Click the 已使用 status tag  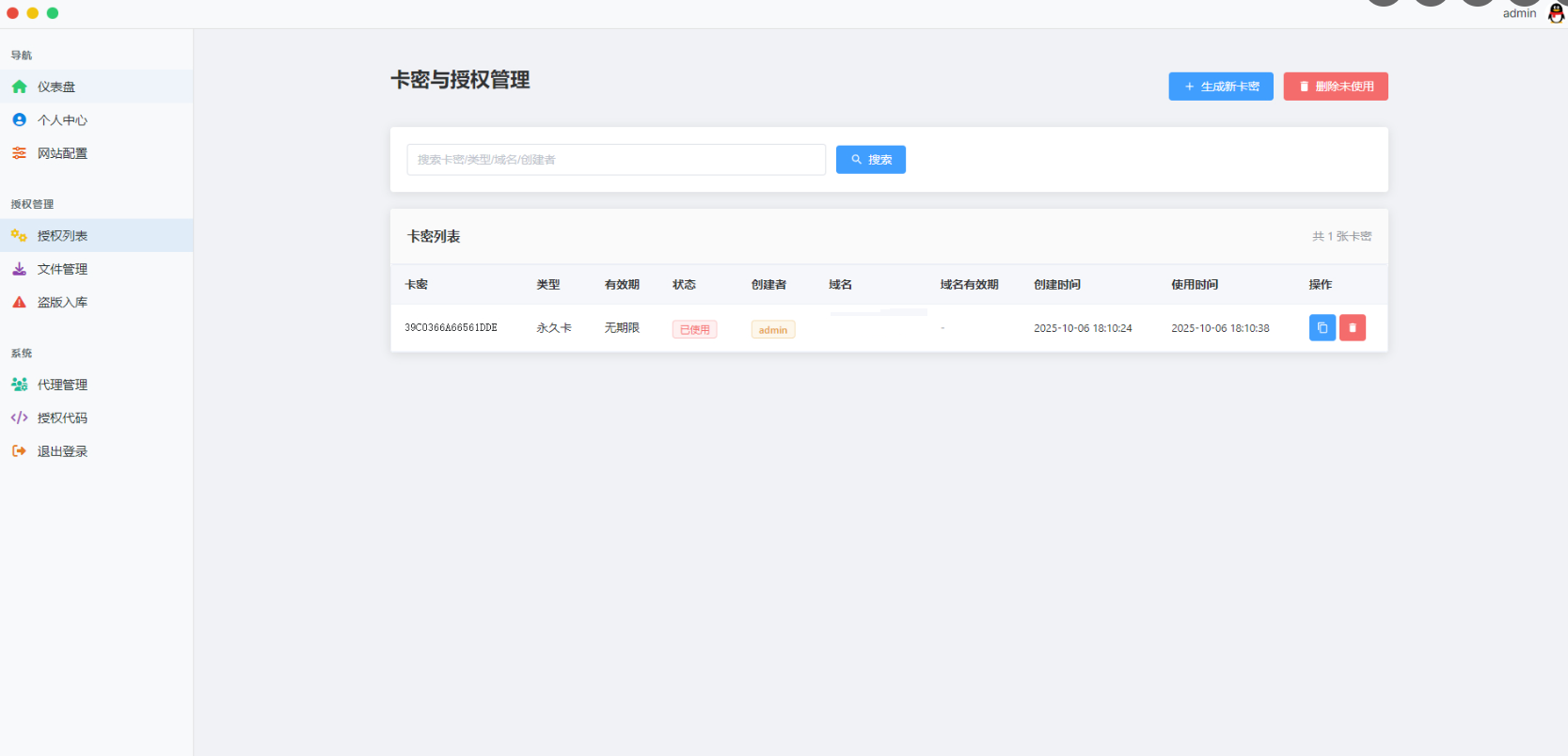(694, 330)
